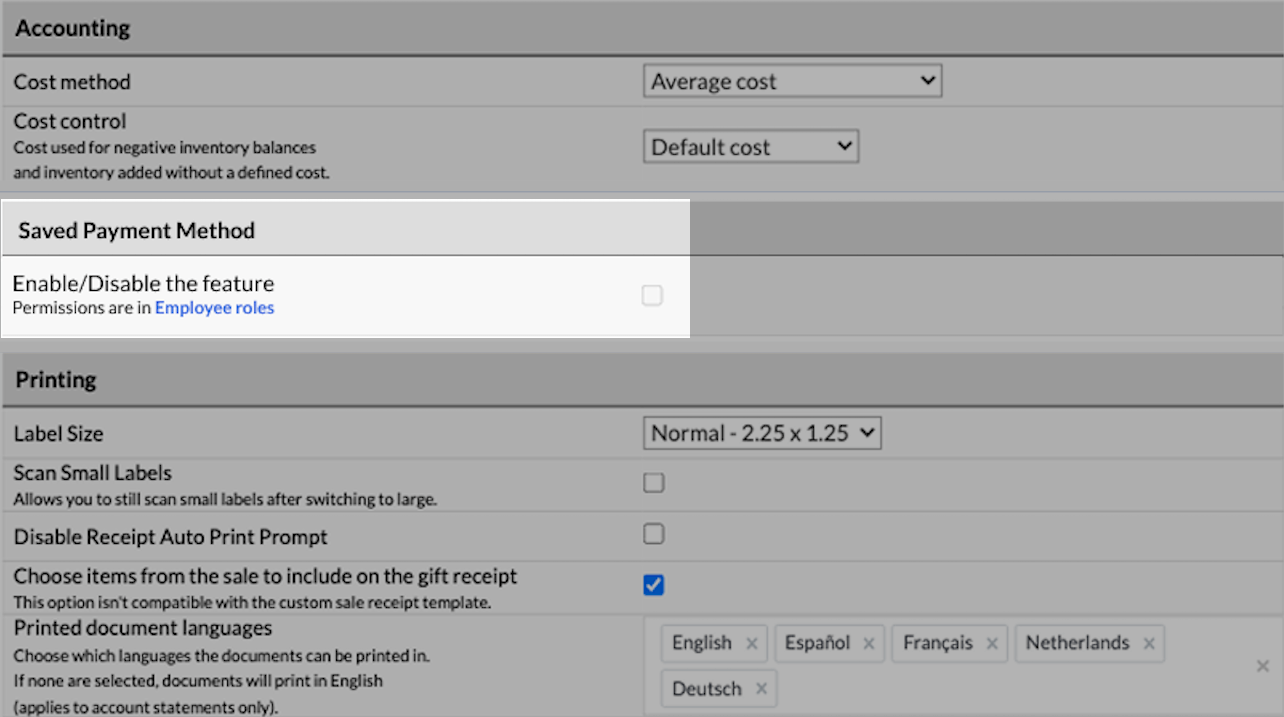Uncheck choose items for gift receipt
Viewport: 1284px width, 717px height.
(x=653, y=585)
